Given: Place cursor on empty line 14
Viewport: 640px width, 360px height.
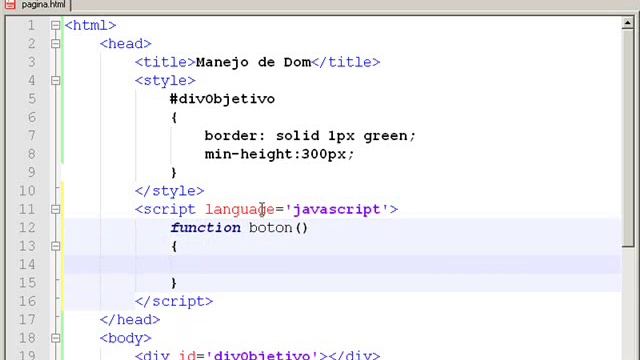Looking at the screenshot, I should 342,264.
